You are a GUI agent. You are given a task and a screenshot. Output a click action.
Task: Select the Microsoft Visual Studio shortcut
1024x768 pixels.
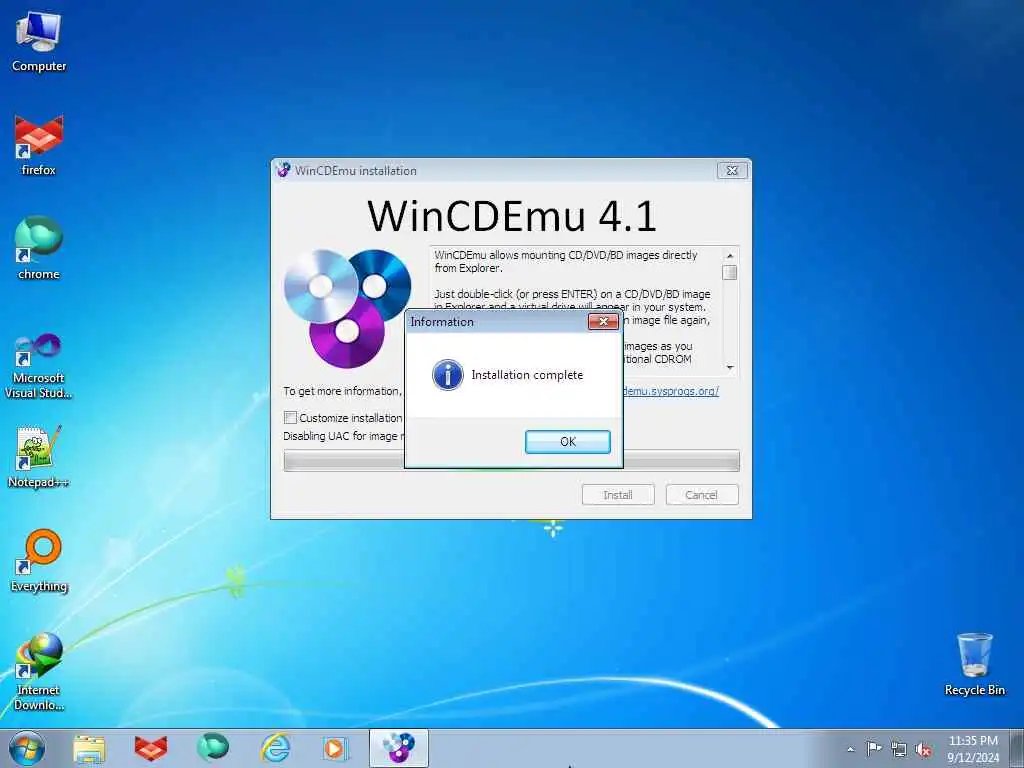coord(39,366)
